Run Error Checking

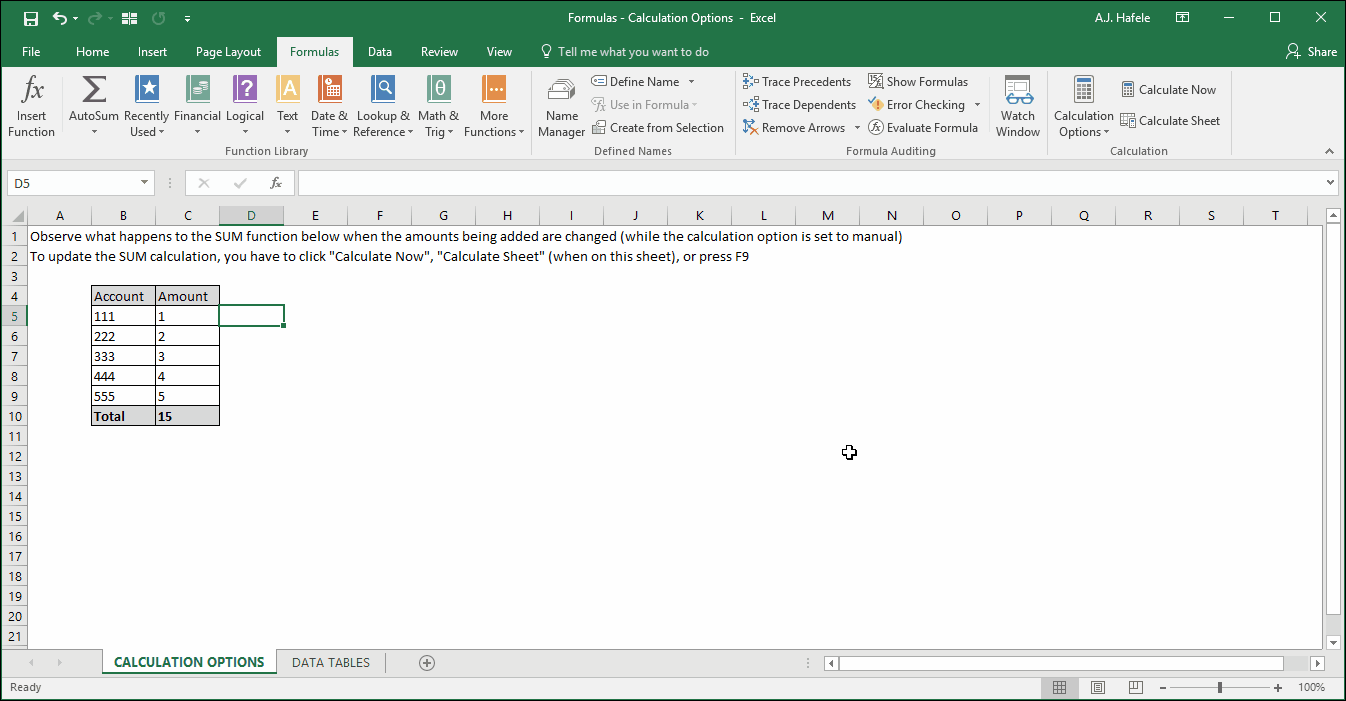click(917, 105)
